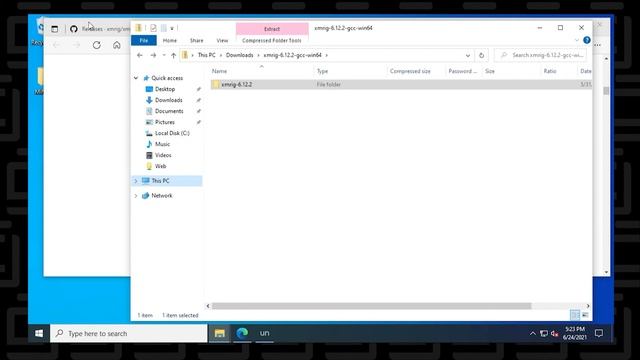Open Customize Quick Access Toolbar dropdown
The width and height of the screenshot is (640, 360).
coord(172,28)
